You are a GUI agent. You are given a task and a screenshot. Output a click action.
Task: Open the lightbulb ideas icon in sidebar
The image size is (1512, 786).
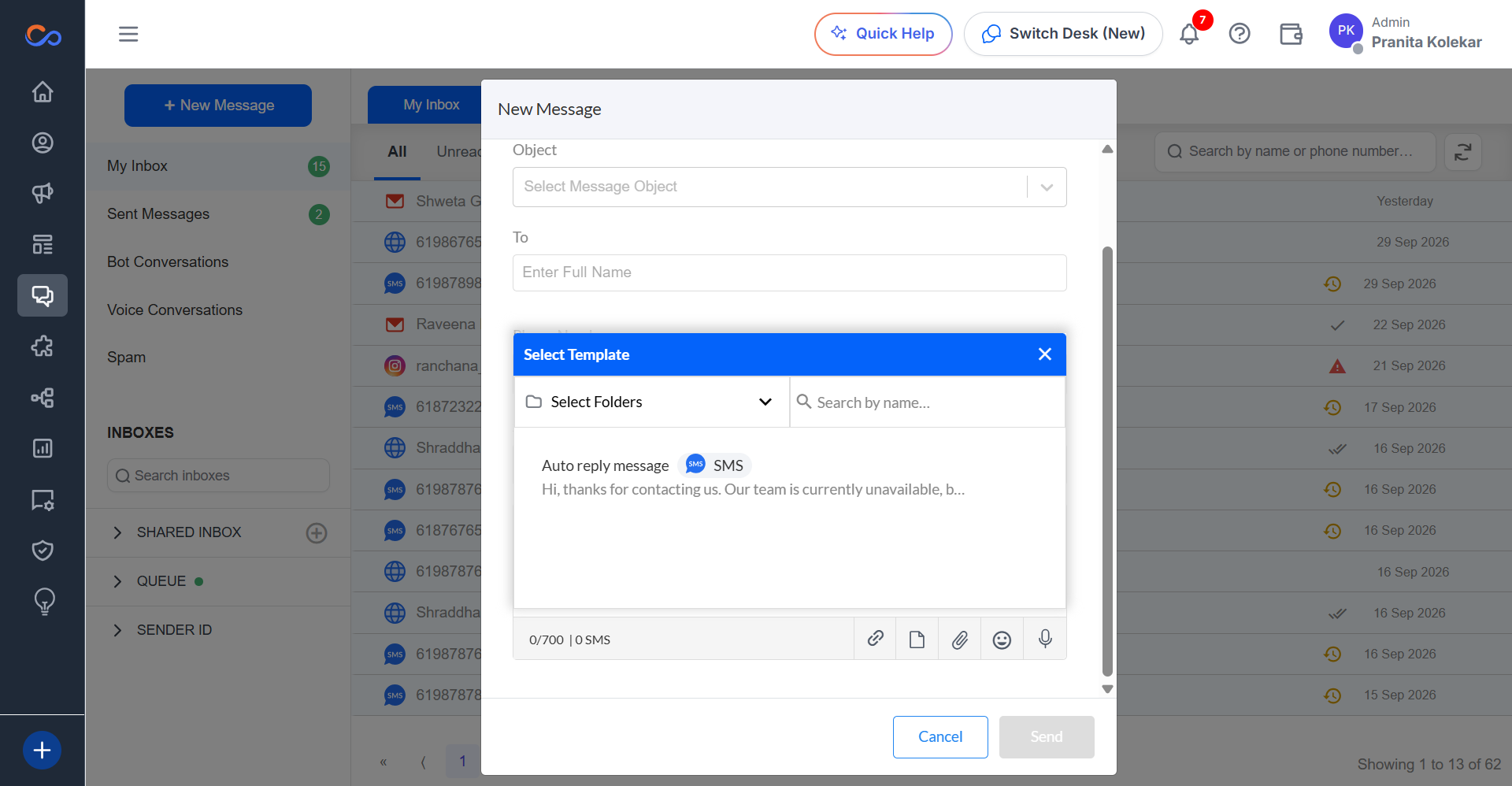[x=44, y=602]
